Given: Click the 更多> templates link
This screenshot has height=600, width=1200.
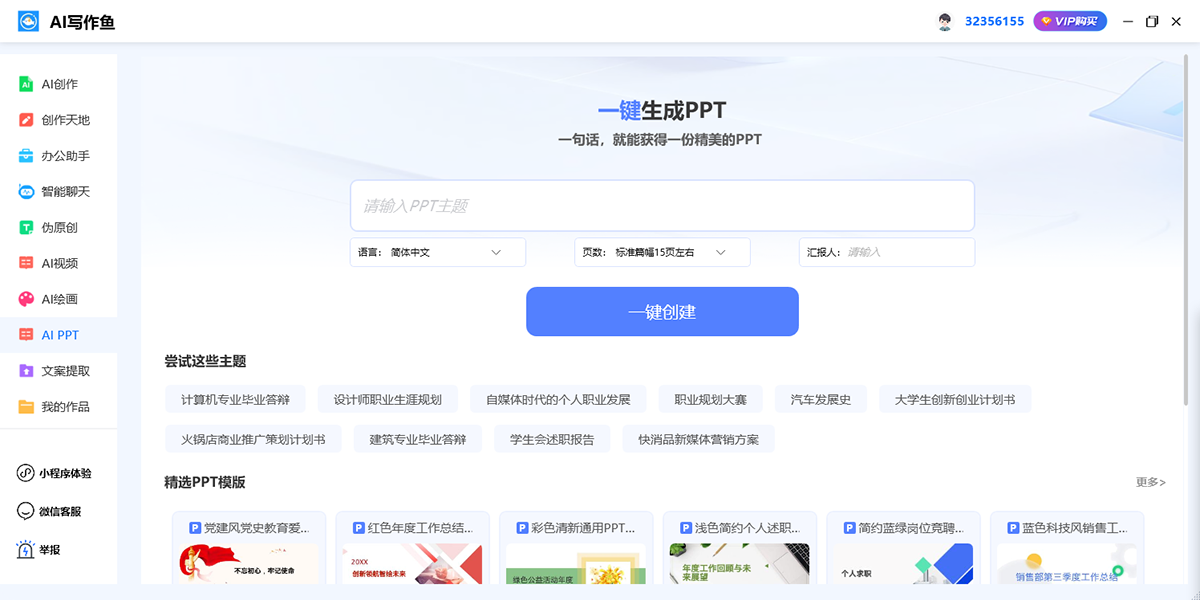Looking at the screenshot, I should tap(1151, 483).
